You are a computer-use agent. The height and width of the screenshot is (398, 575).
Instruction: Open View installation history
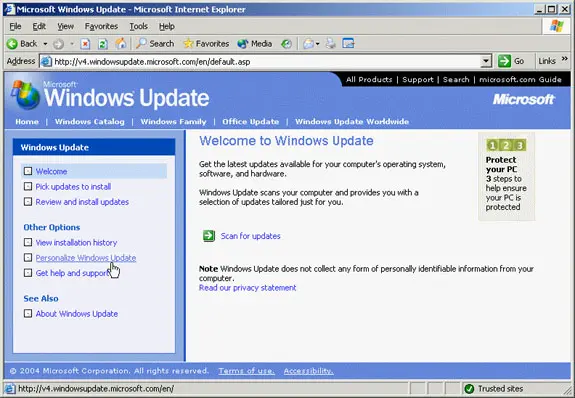pyautogui.click(x=76, y=243)
